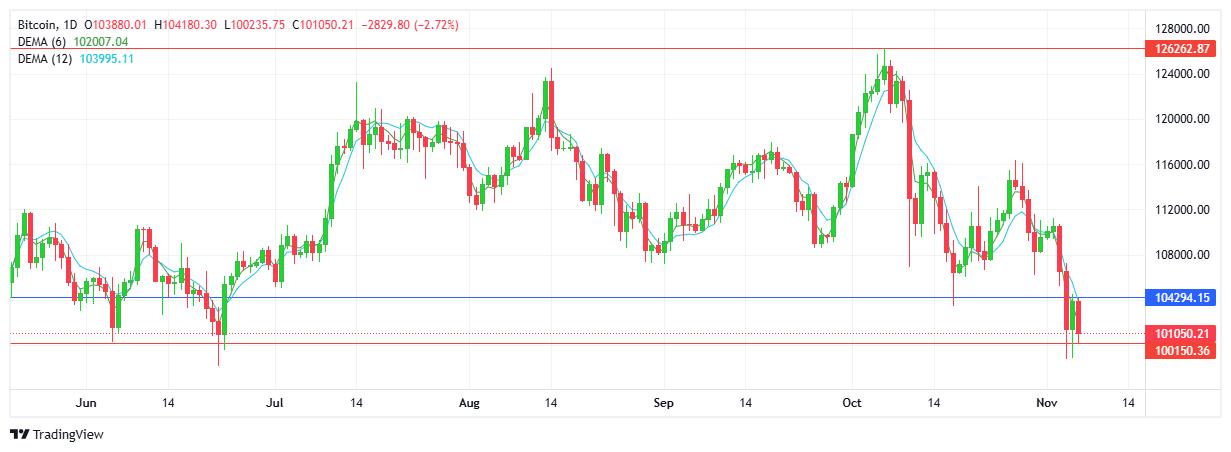
Task: Click the 101050.21 current price label
Action: coord(1182,334)
